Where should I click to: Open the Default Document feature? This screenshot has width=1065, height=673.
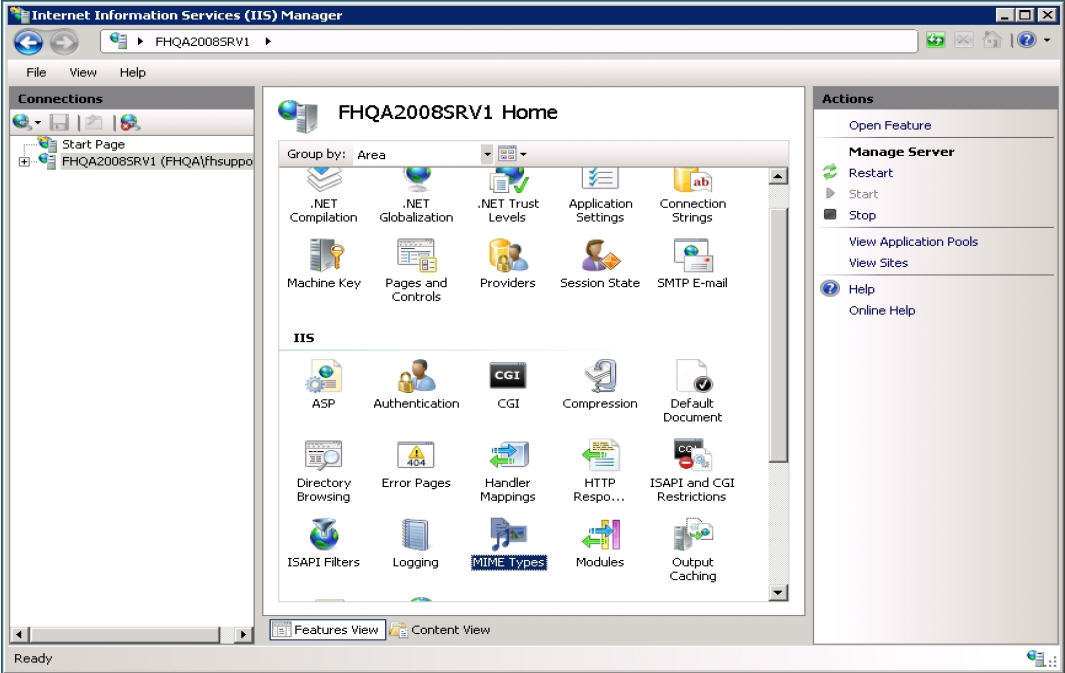click(692, 390)
